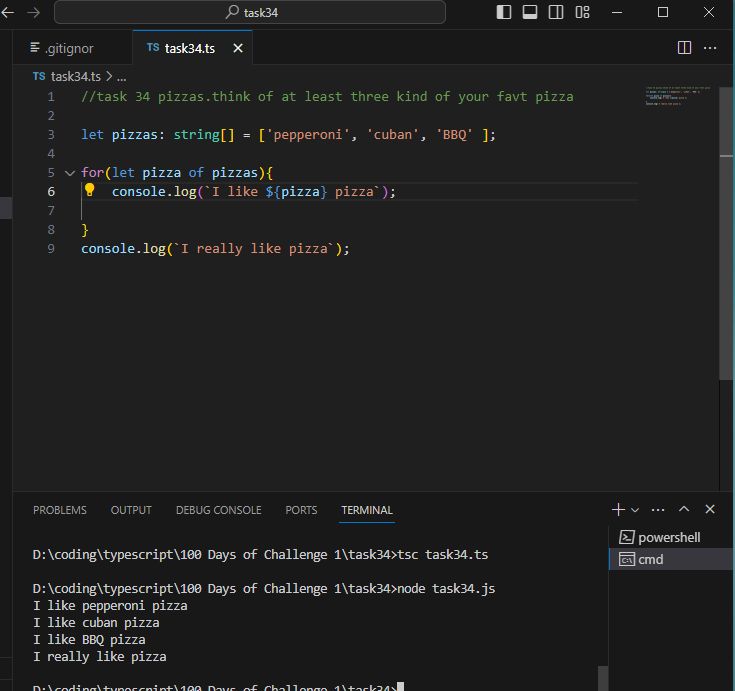
Task: Open the Customize Layout icon
Action: tap(582, 12)
